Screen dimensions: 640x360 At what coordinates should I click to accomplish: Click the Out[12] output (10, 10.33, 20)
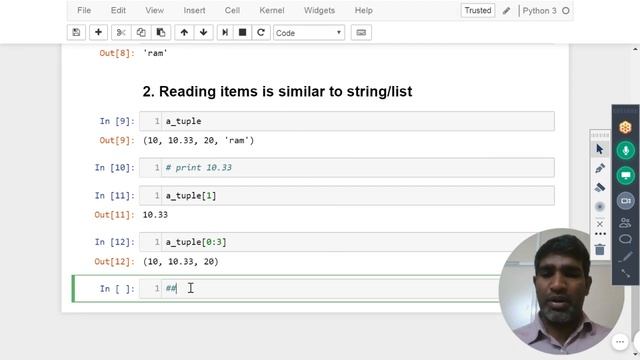pos(181,261)
